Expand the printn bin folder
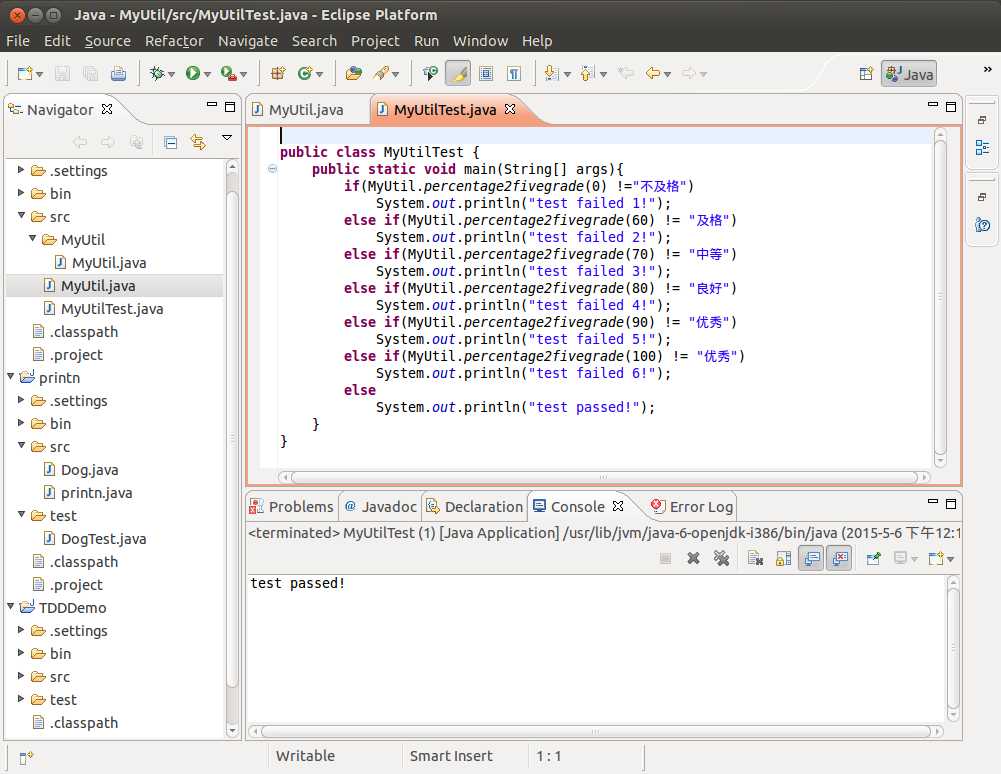This screenshot has height=774, width=1001. (x=21, y=423)
